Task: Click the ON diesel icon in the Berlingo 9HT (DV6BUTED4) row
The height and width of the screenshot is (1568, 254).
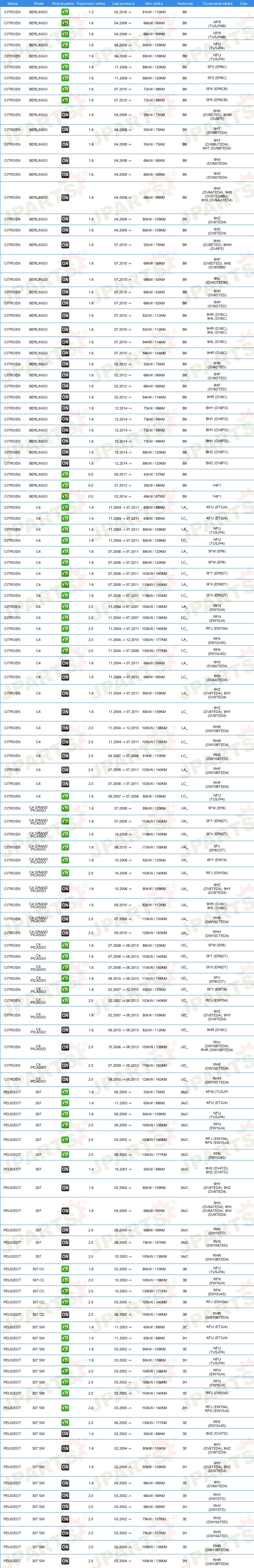Action: pos(65,144)
